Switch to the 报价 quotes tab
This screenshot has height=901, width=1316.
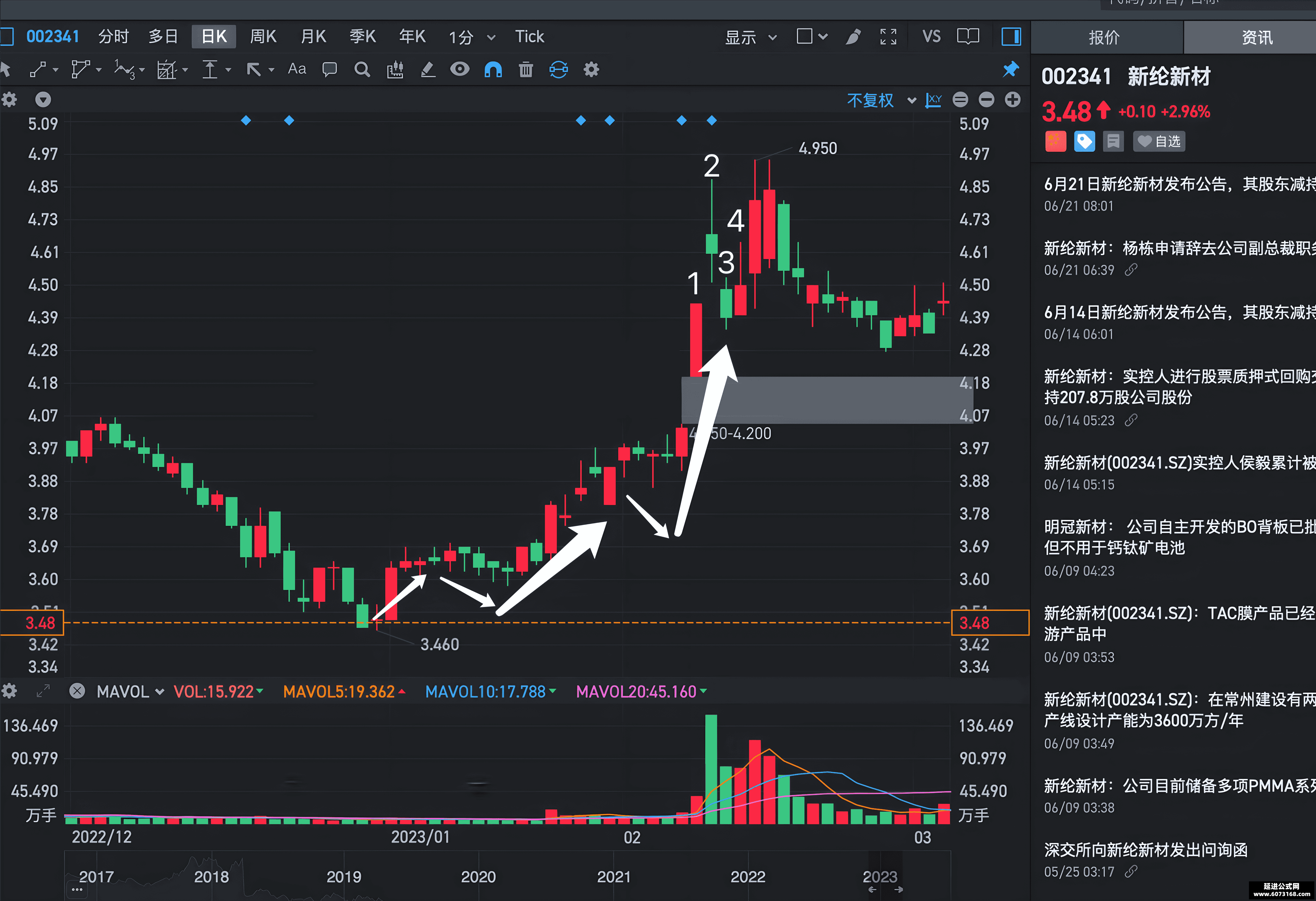(x=1104, y=37)
